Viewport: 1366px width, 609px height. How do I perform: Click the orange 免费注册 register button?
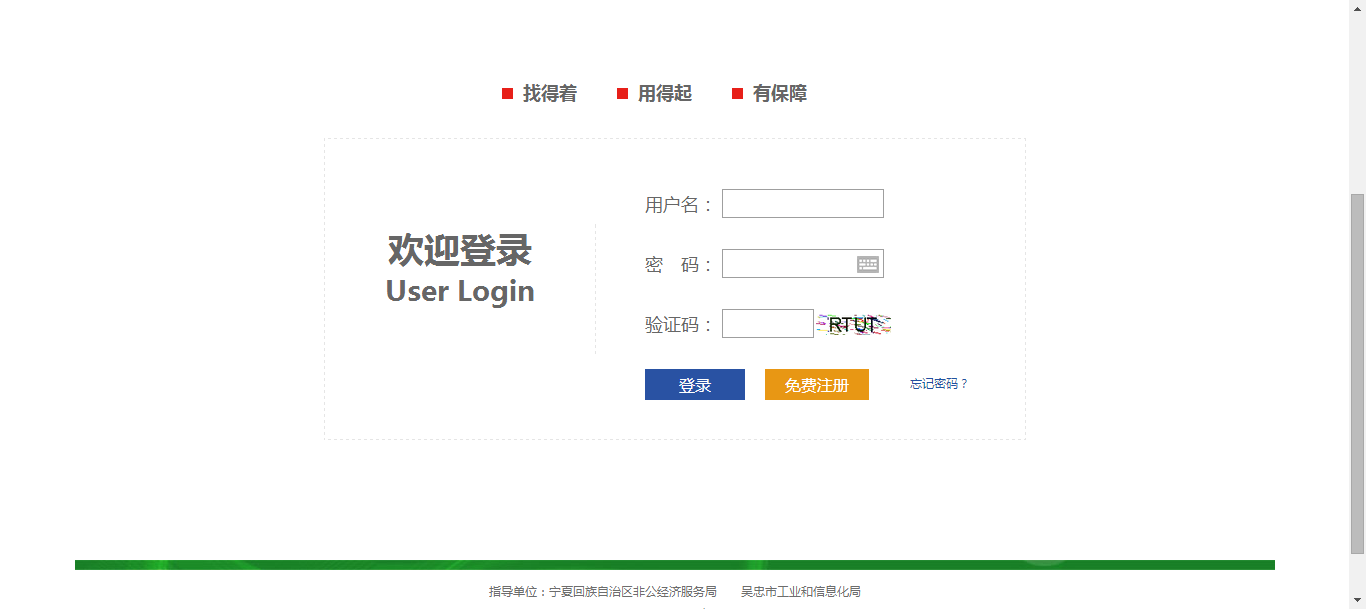[x=816, y=385]
